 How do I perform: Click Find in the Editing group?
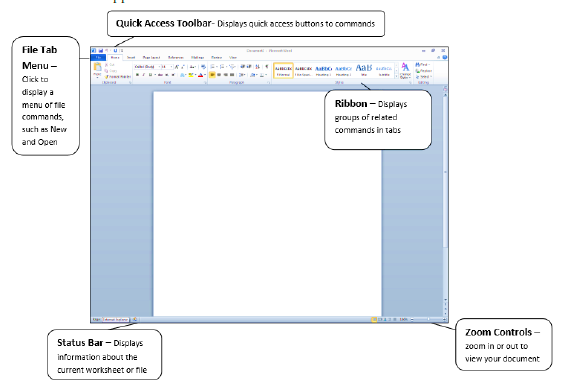tap(423, 65)
